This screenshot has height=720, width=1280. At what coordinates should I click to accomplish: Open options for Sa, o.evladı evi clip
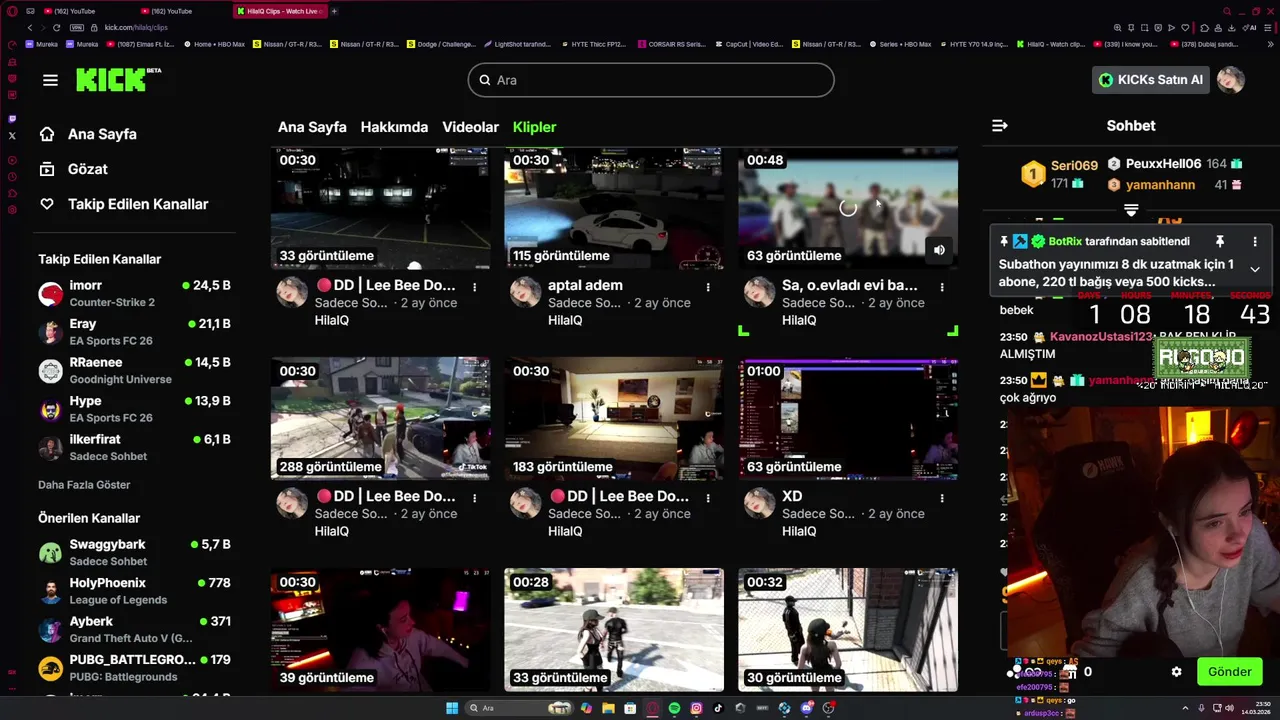pos(942,287)
